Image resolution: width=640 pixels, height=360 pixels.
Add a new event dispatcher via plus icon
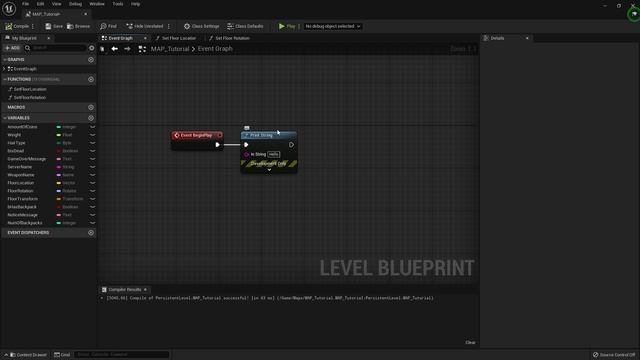click(91, 233)
